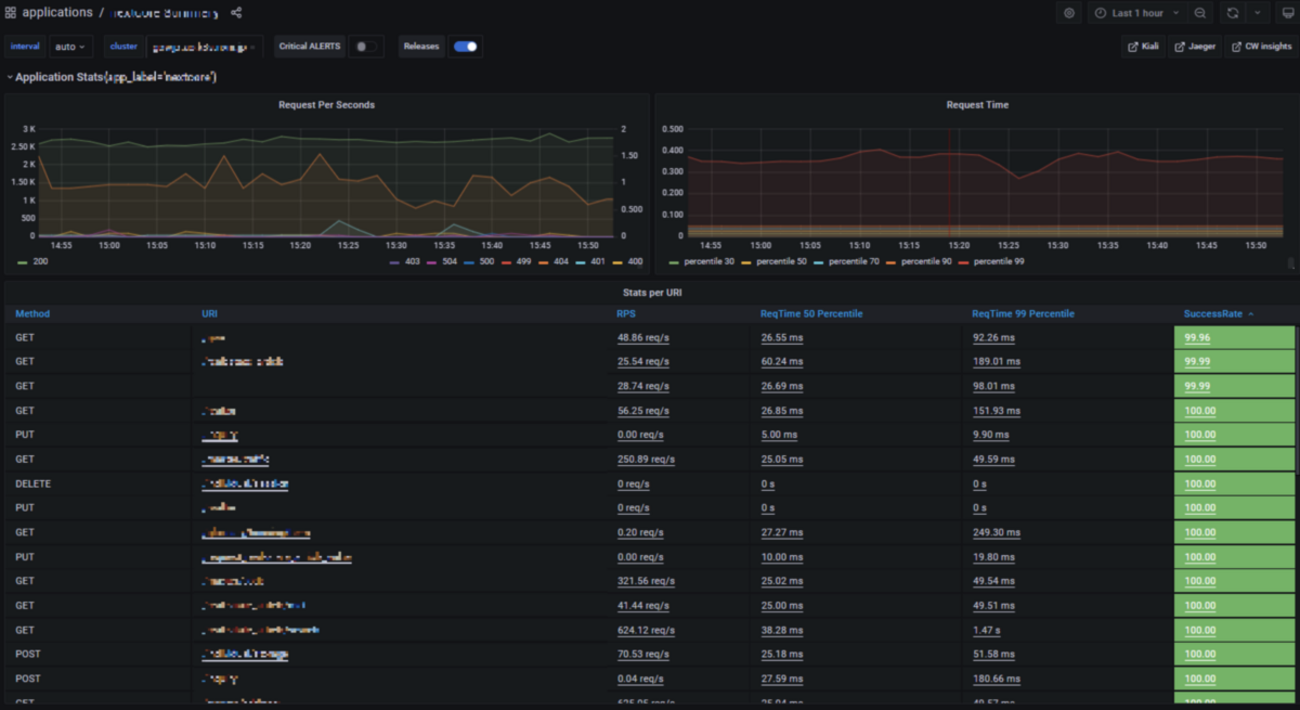The width and height of the screenshot is (1300, 710).
Task: Open dashboard settings gear icon
Action: coord(1069,13)
